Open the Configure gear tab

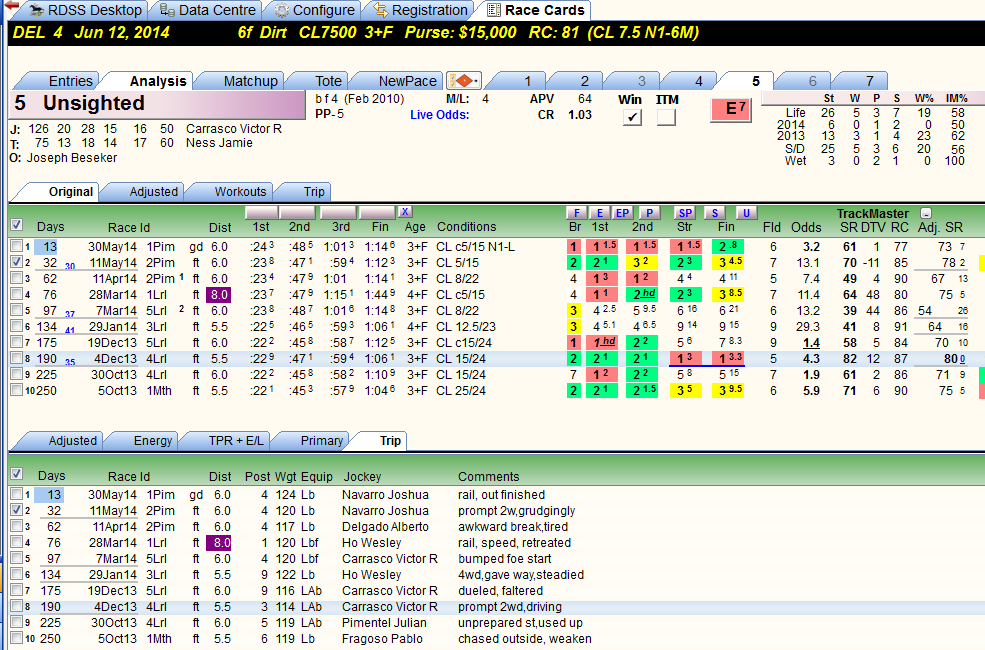coord(312,10)
